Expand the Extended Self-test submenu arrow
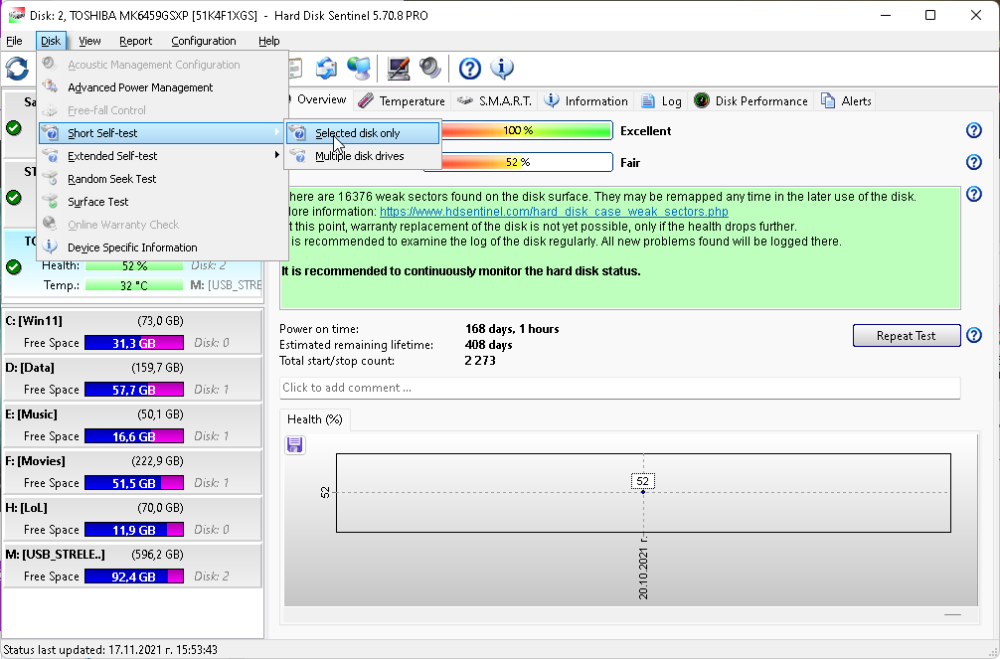 [x=277, y=155]
